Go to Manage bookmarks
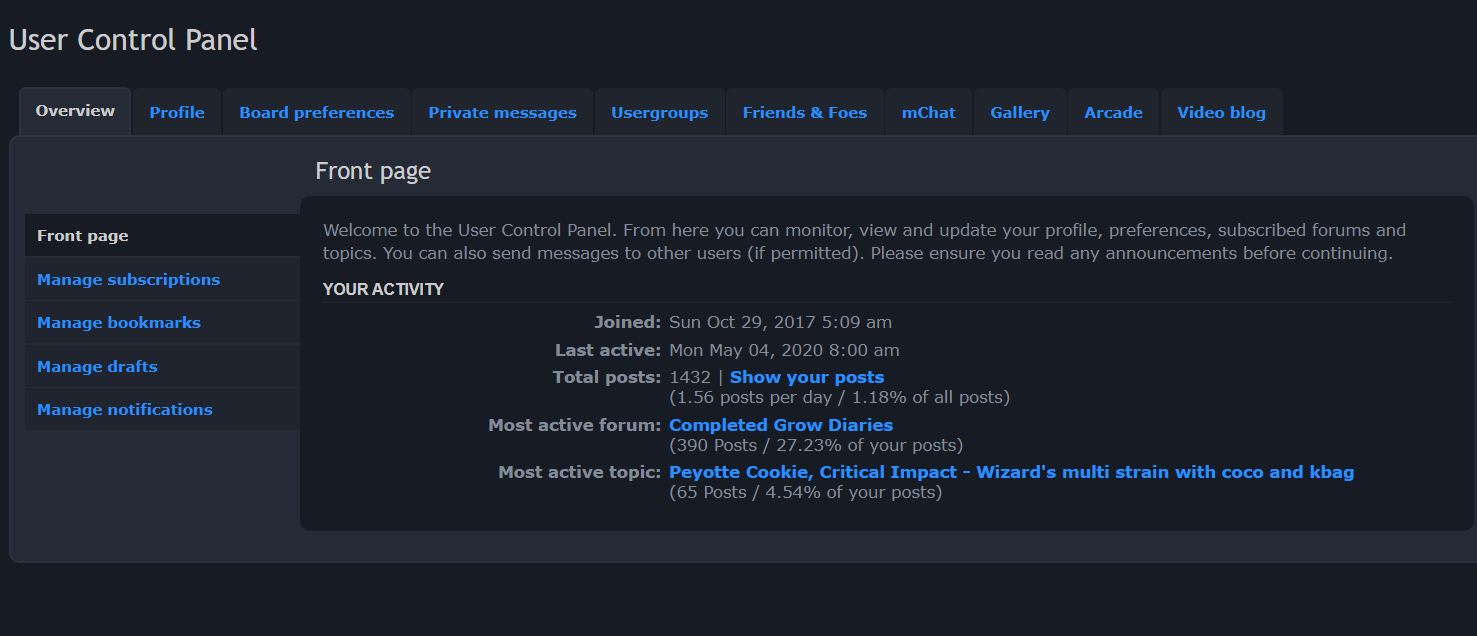The image size is (1477, 636). 119,323
